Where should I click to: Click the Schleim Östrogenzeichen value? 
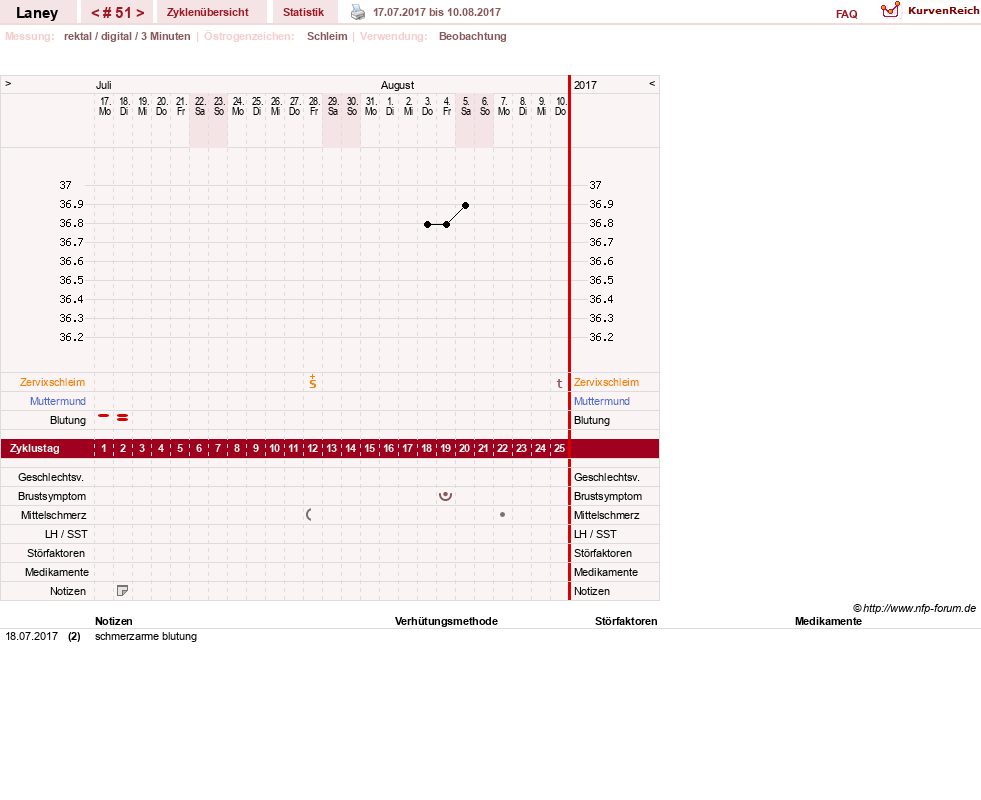[x=327, y=36]
